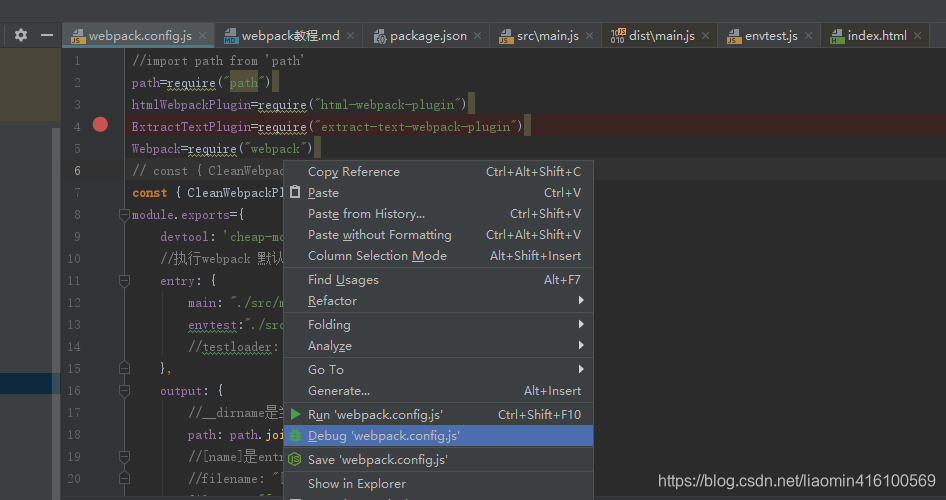Toggle Column Selection Mode
The height and width of the screenshot is (500, 946).
439,256
